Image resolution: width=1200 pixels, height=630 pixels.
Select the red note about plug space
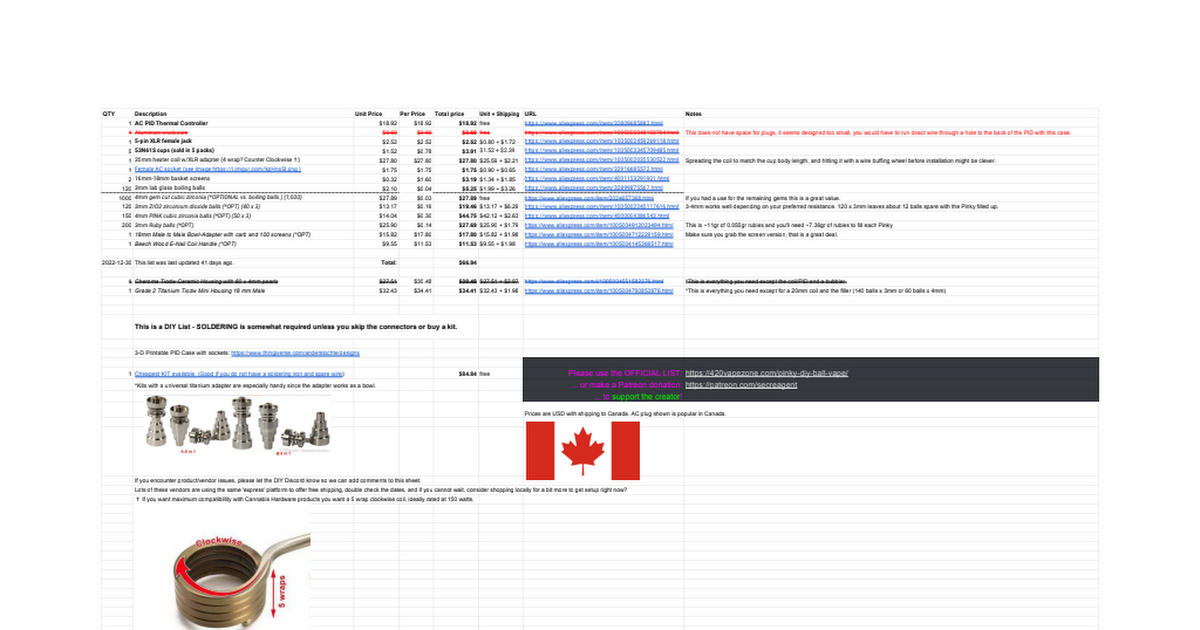tap(878, 132)
